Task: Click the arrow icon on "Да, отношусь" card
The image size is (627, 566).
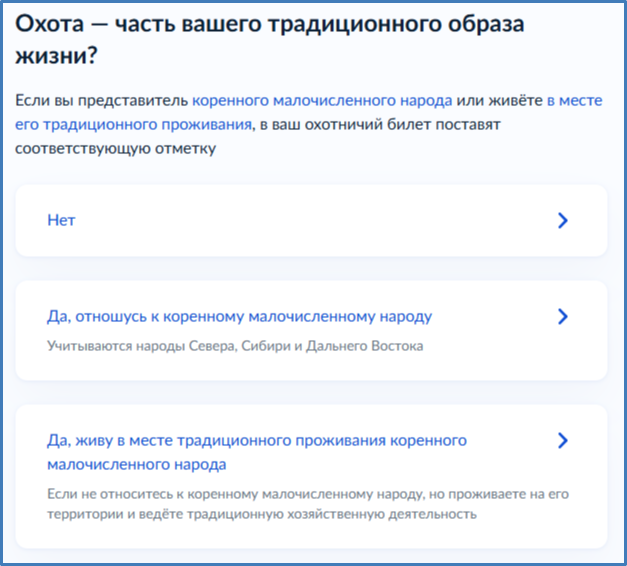Action: coord(563,317)
